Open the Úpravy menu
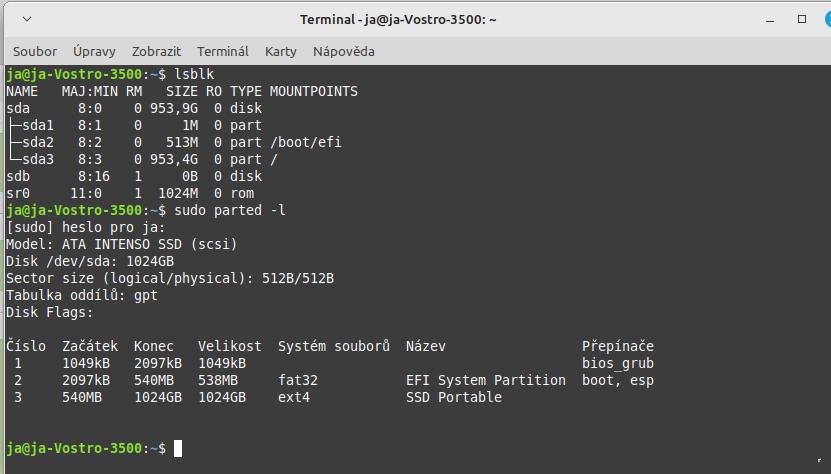This screenshot has width=831, height=474. pyautogui.click(x=94, y=51)
